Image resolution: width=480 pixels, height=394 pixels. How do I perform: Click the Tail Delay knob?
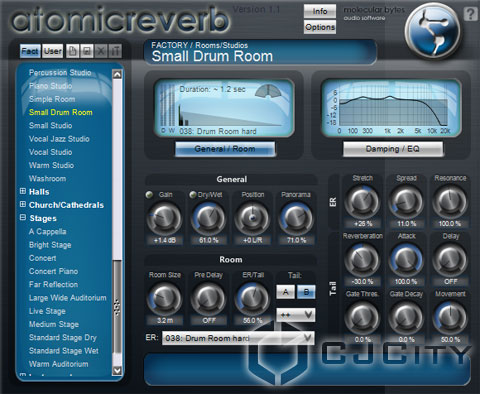coord(450,260)
